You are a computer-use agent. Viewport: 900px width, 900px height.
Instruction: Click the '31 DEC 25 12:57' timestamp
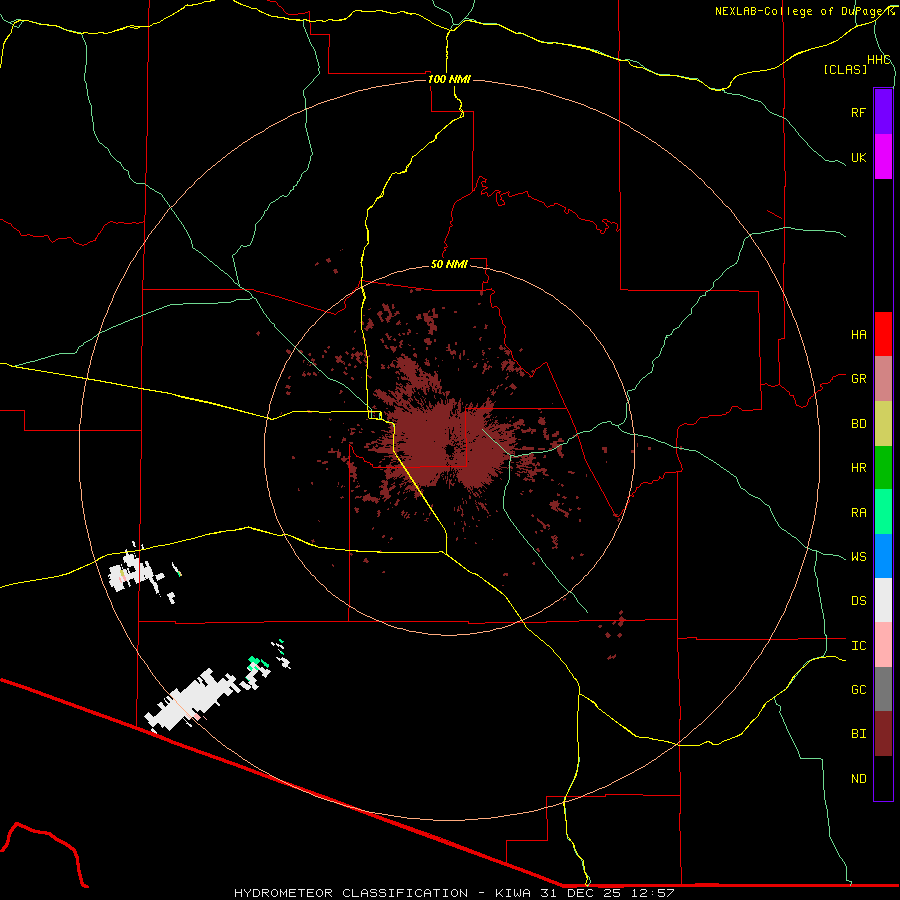(x=607, y=893)
